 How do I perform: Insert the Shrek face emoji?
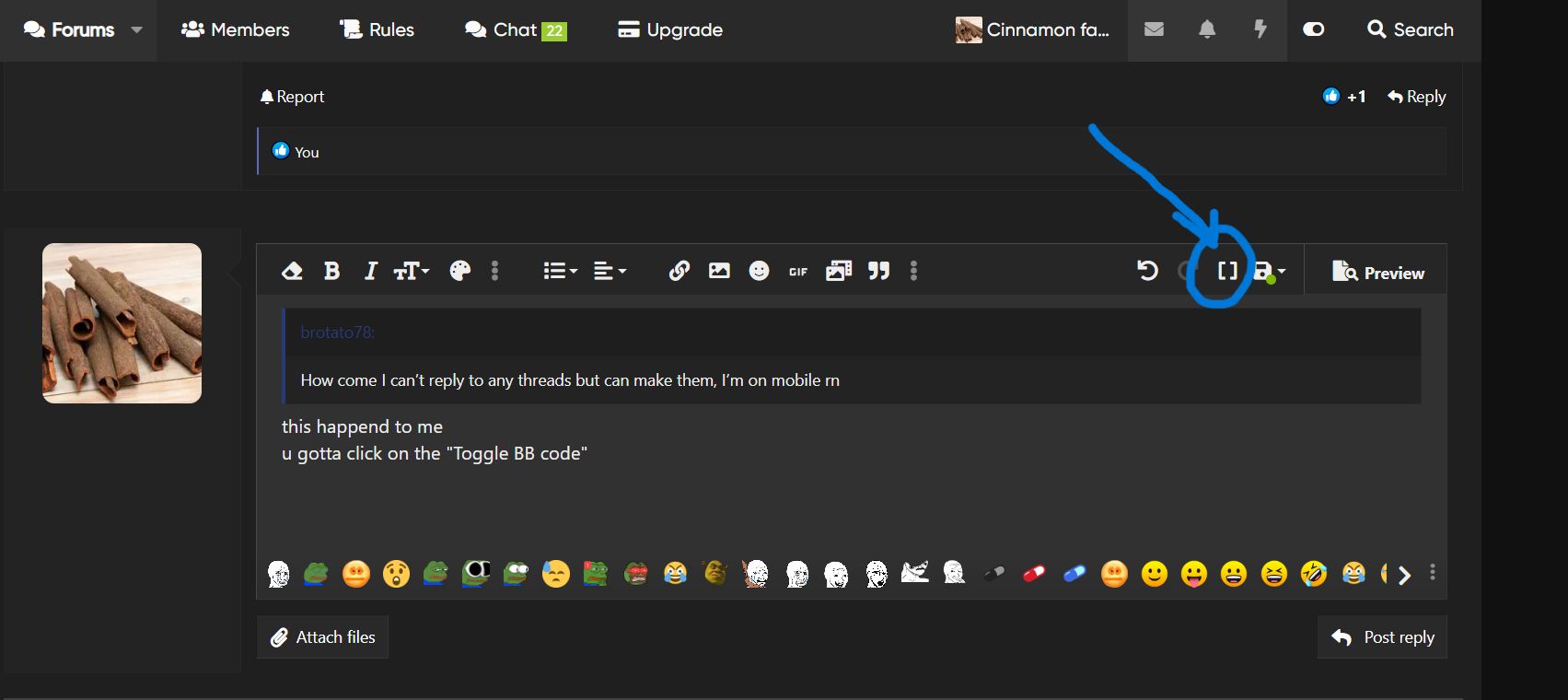[x=715, y=573]
